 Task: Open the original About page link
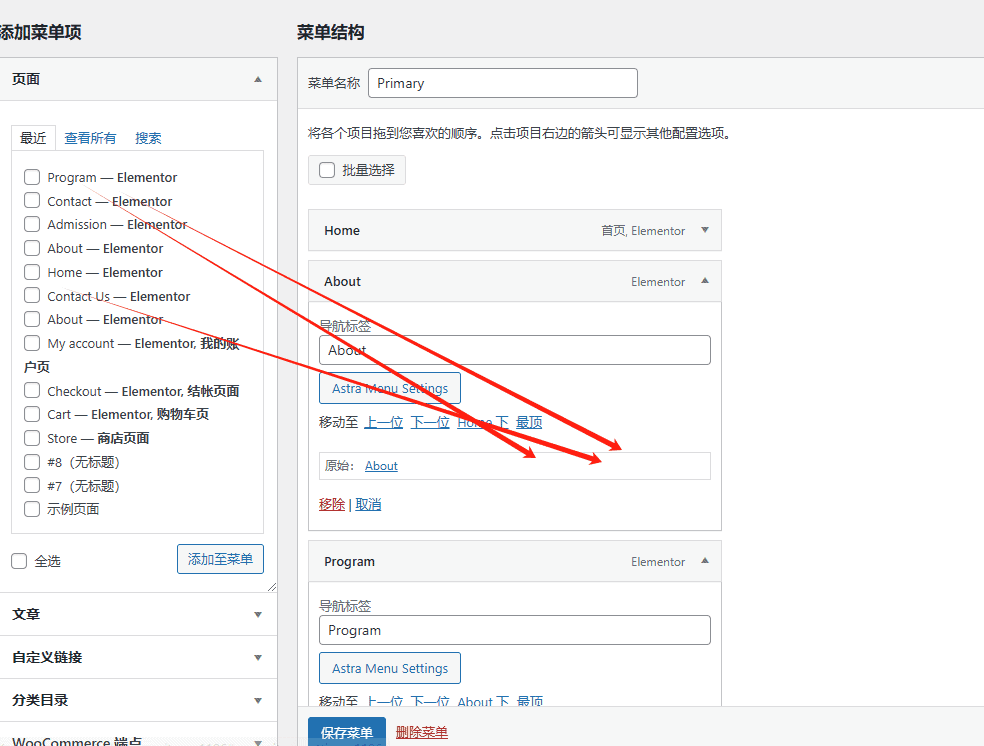[x=381, y=466]
